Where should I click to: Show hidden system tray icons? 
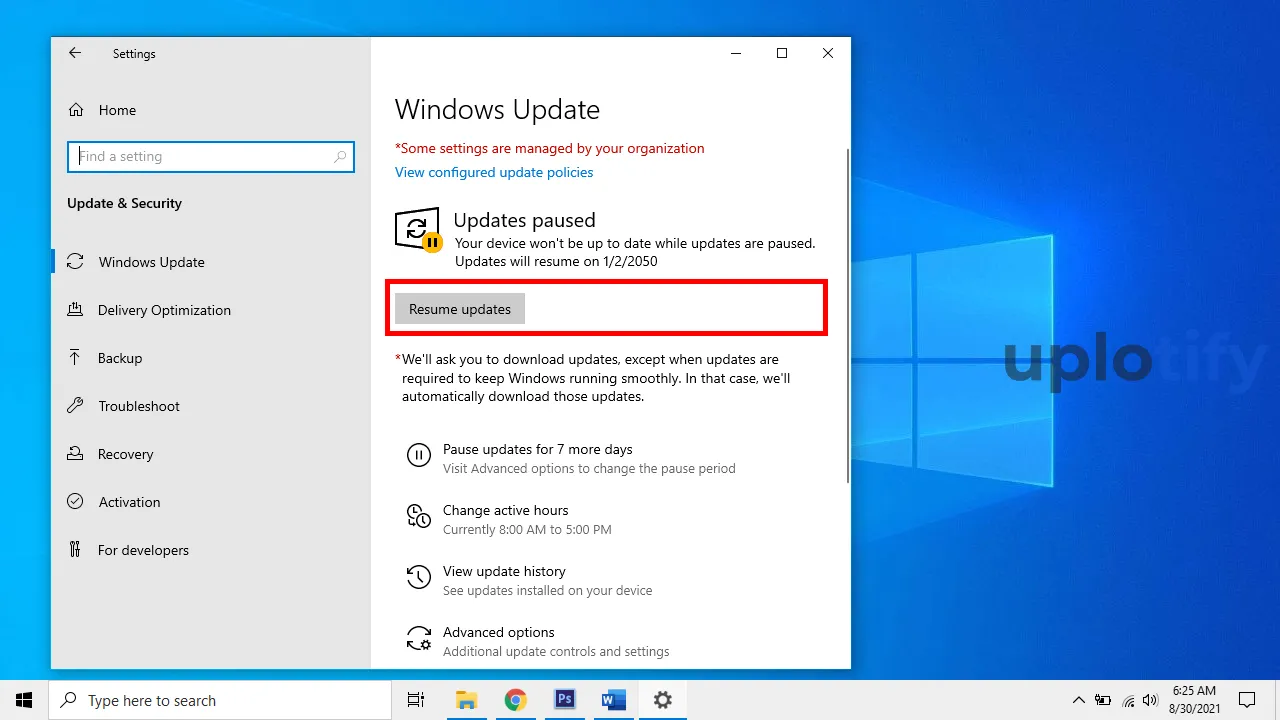(1079, 700)
